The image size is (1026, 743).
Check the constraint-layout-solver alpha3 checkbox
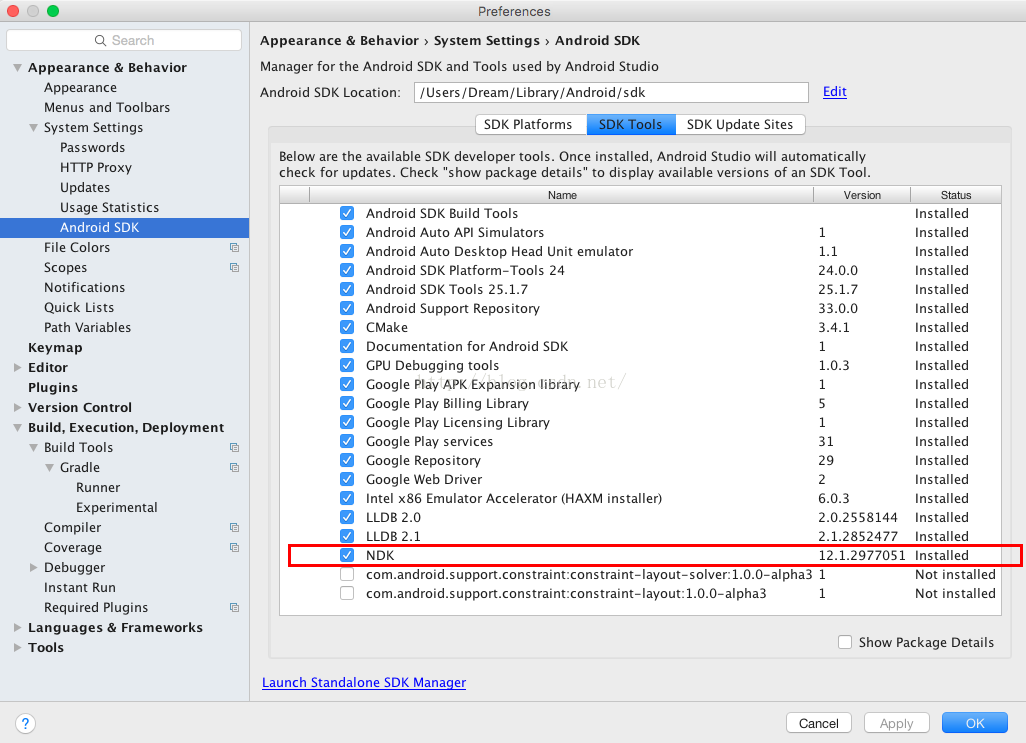coord(347,574)
